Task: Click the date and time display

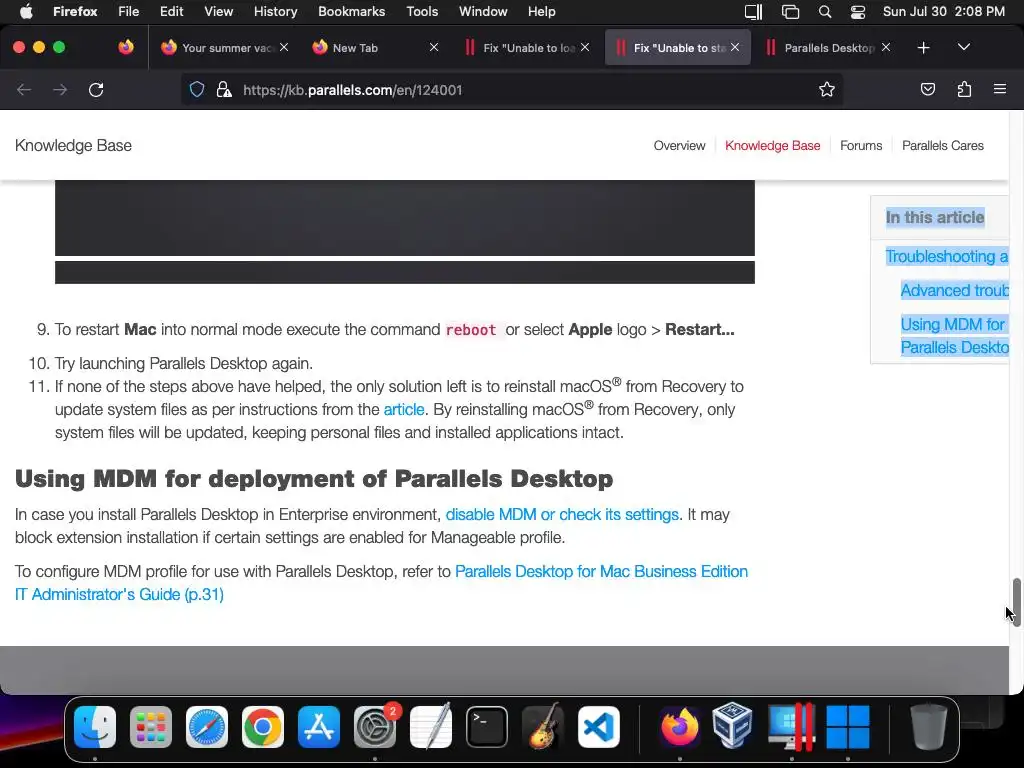Action: pyautogui.click(x=944, y=11)
